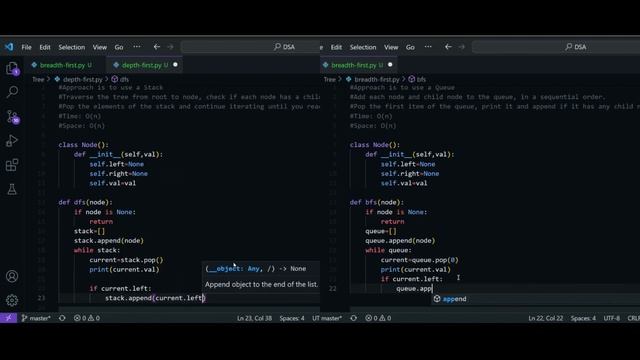Click the DSA search box in left window

point(250,47)
